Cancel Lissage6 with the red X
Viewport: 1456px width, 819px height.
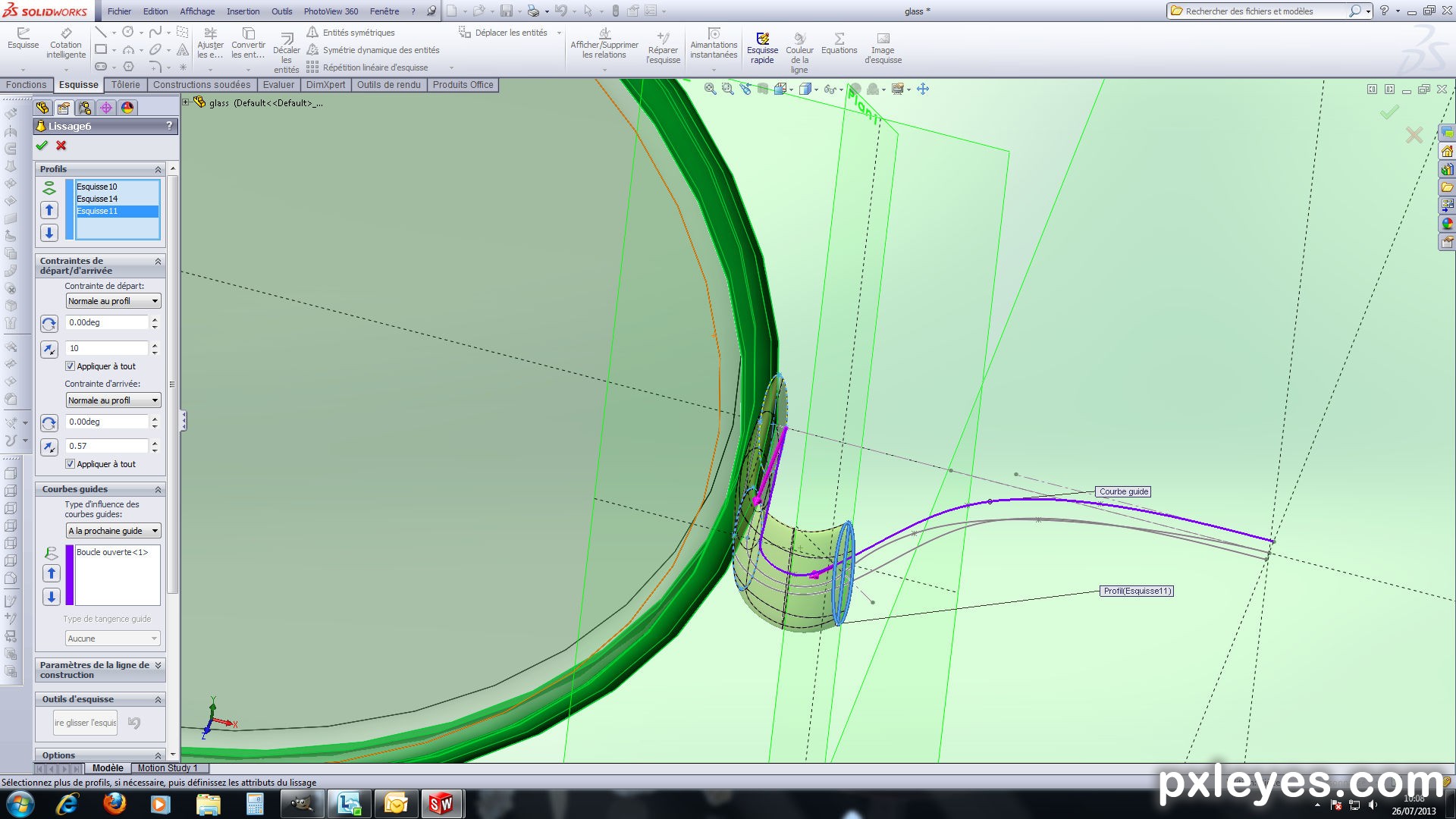tap(61, 146)
